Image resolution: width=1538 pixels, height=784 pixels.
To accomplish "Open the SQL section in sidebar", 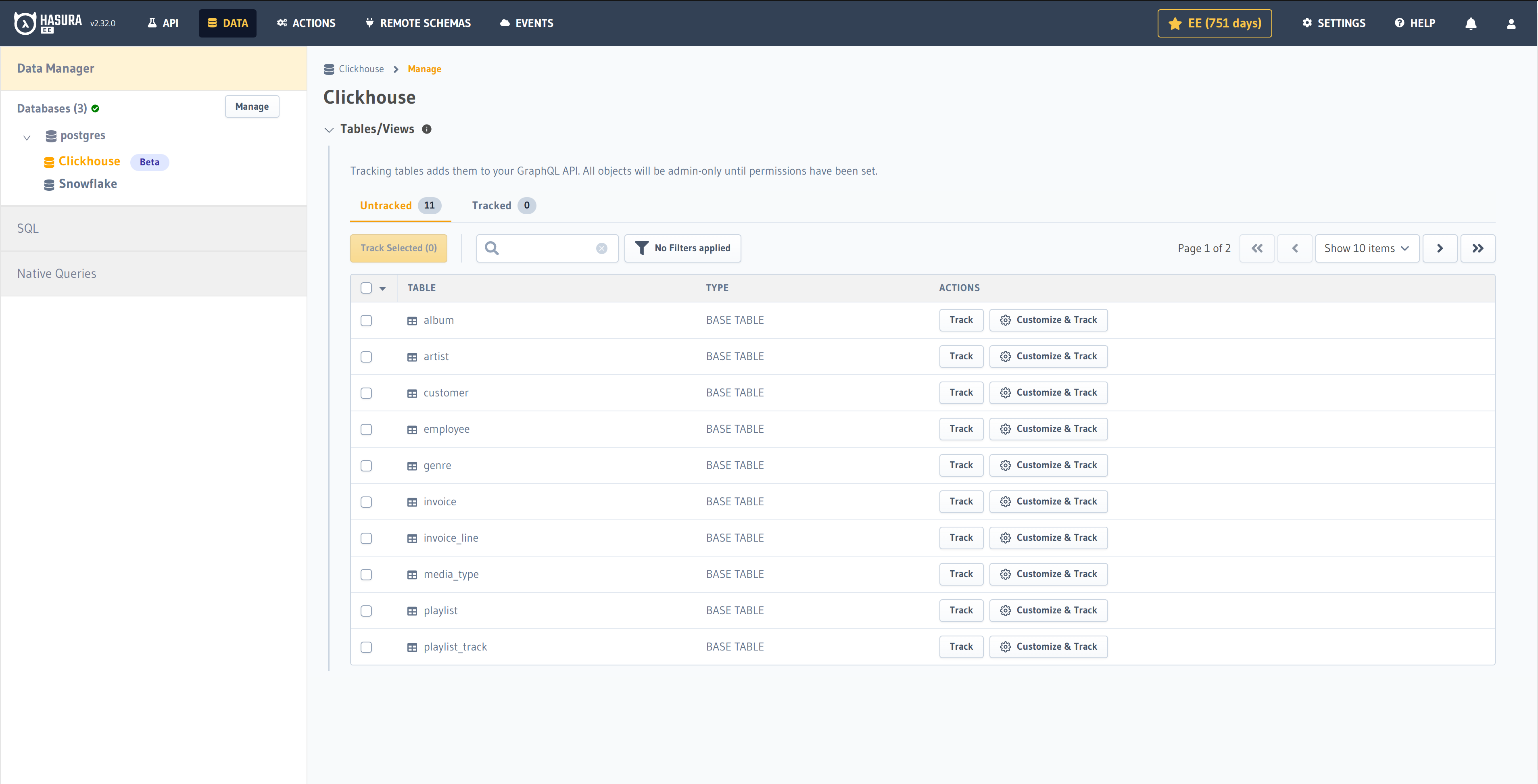I will [x=153, y=229].
